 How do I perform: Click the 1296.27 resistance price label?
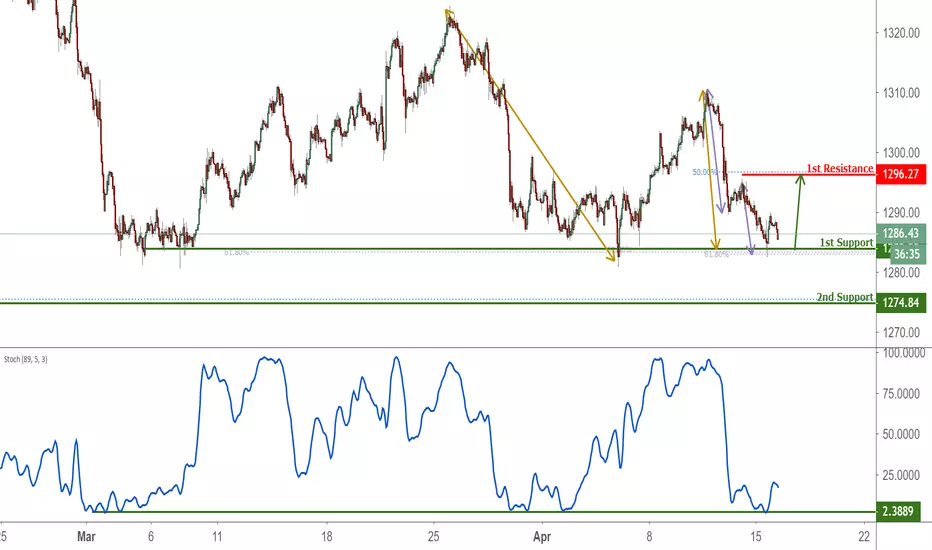pos(900,174)
